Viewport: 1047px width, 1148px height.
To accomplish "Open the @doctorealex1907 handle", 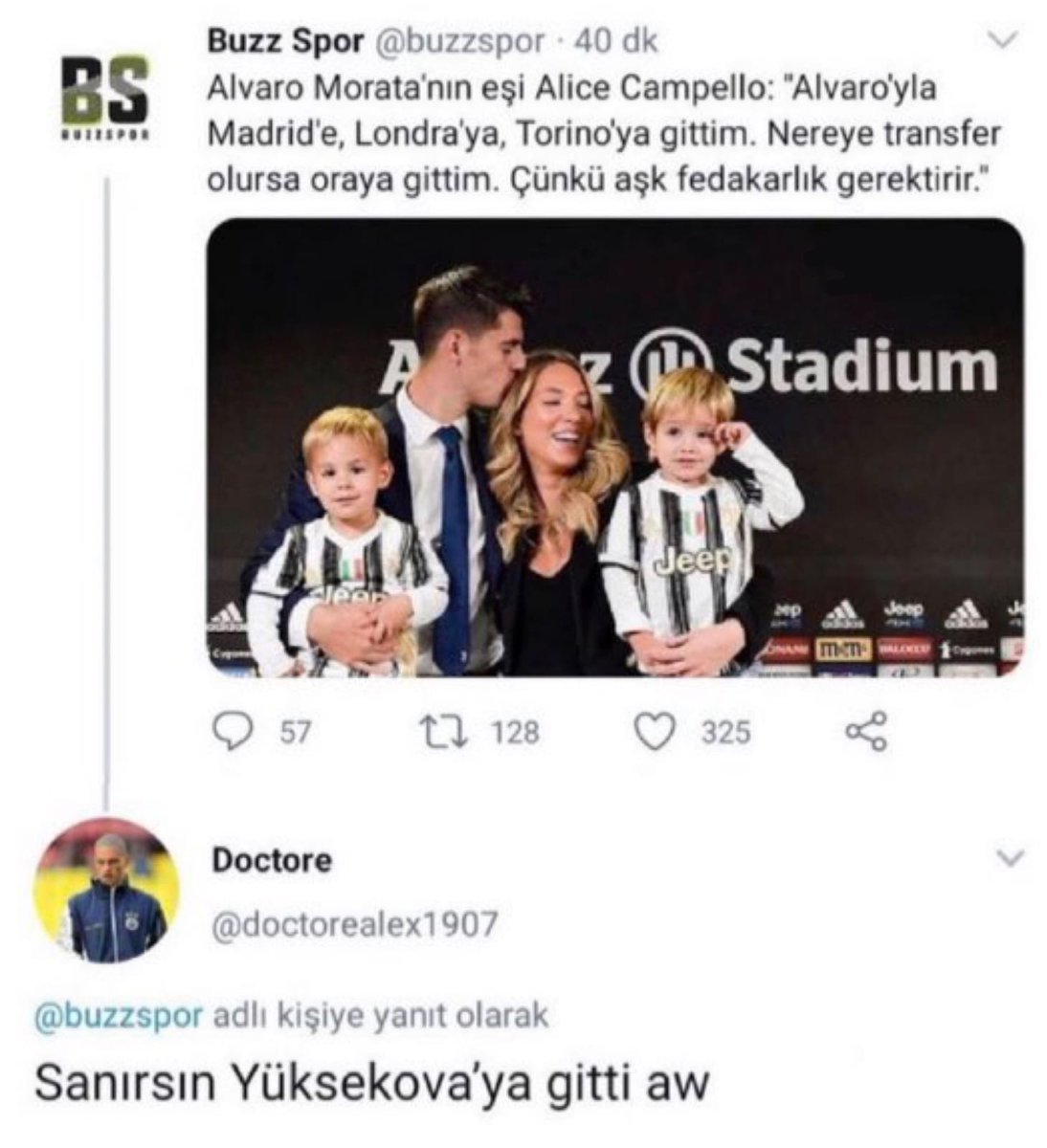I will pos(354,924).
